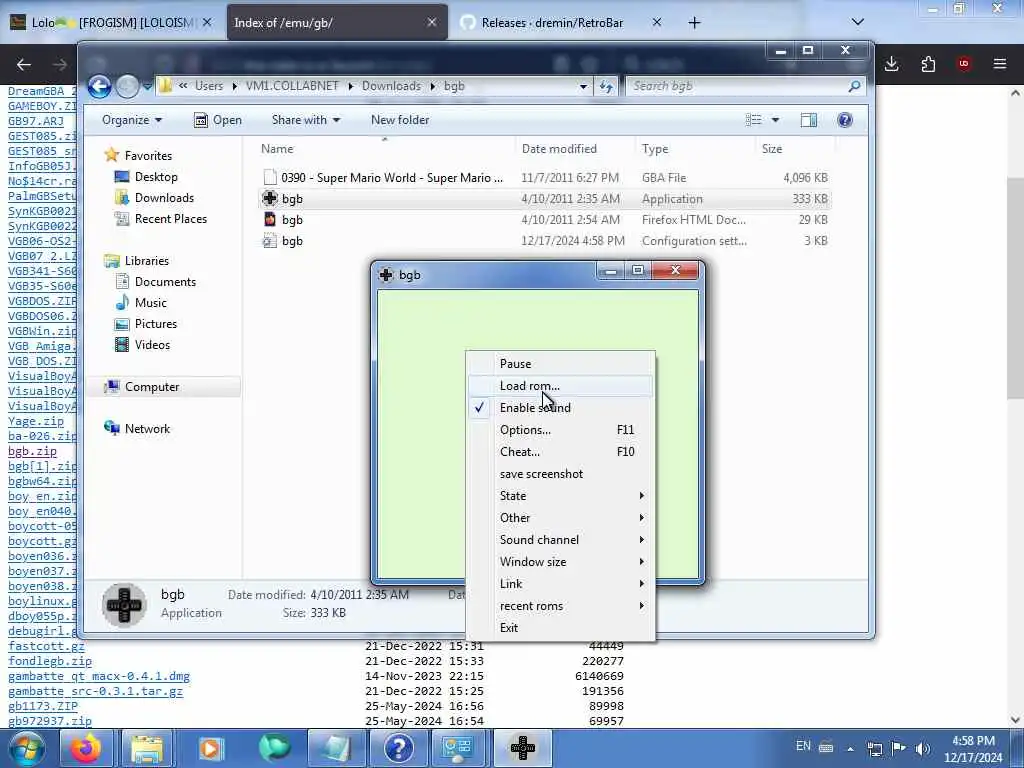Click Firefox extensions puzzle icon

[928, 64]
